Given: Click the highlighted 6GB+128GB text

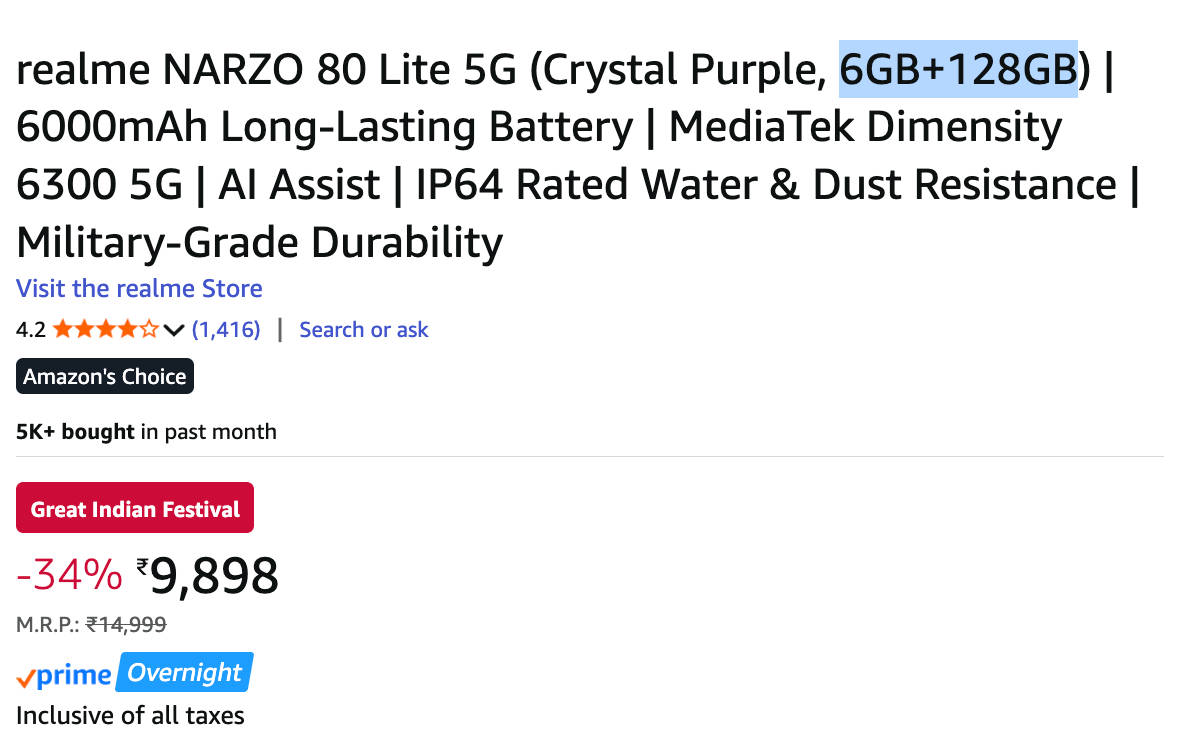Looking at the screenshot, I should (958, 68).
